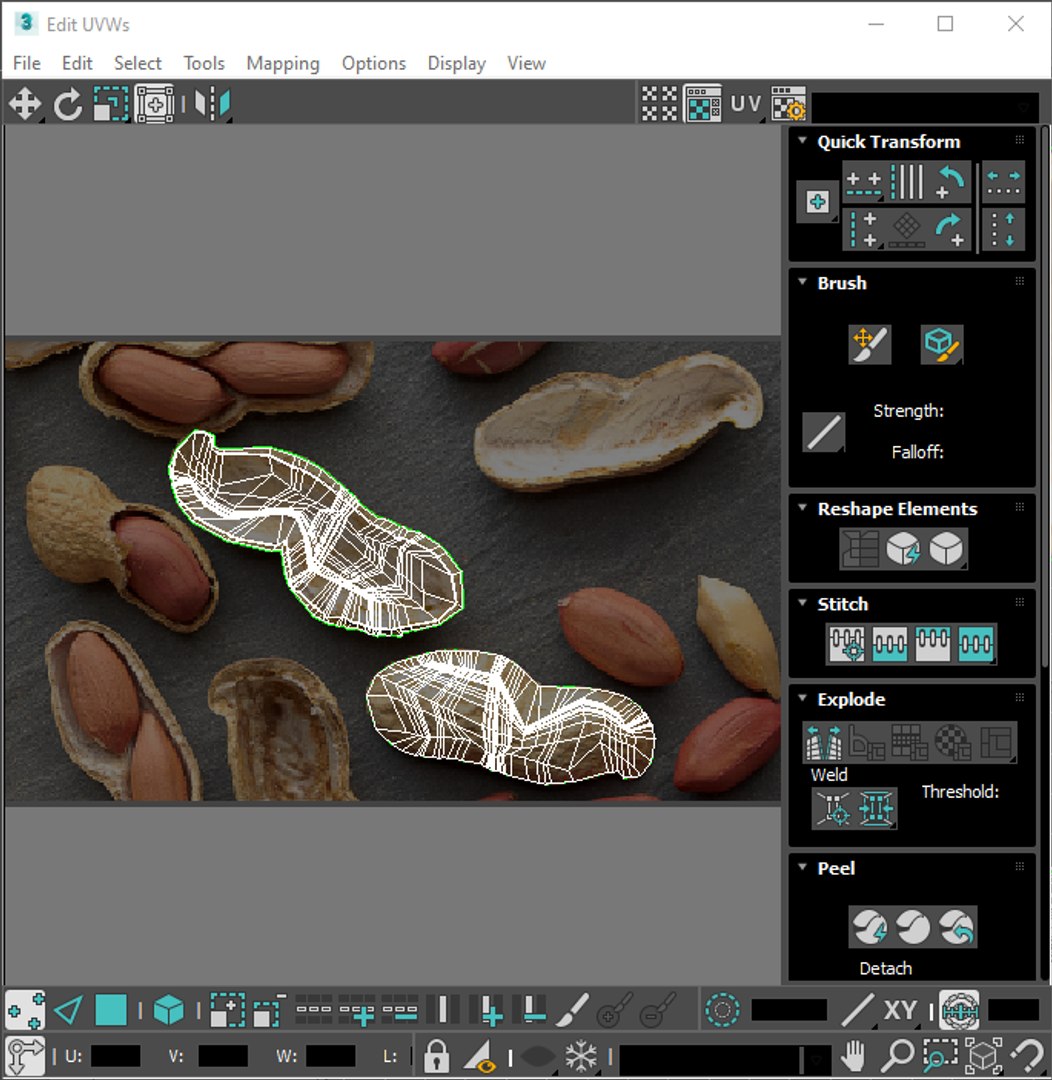Screen dimensions: 1052x1080
Task: Click Weld Selected icon
Action: tap(876, 808)
